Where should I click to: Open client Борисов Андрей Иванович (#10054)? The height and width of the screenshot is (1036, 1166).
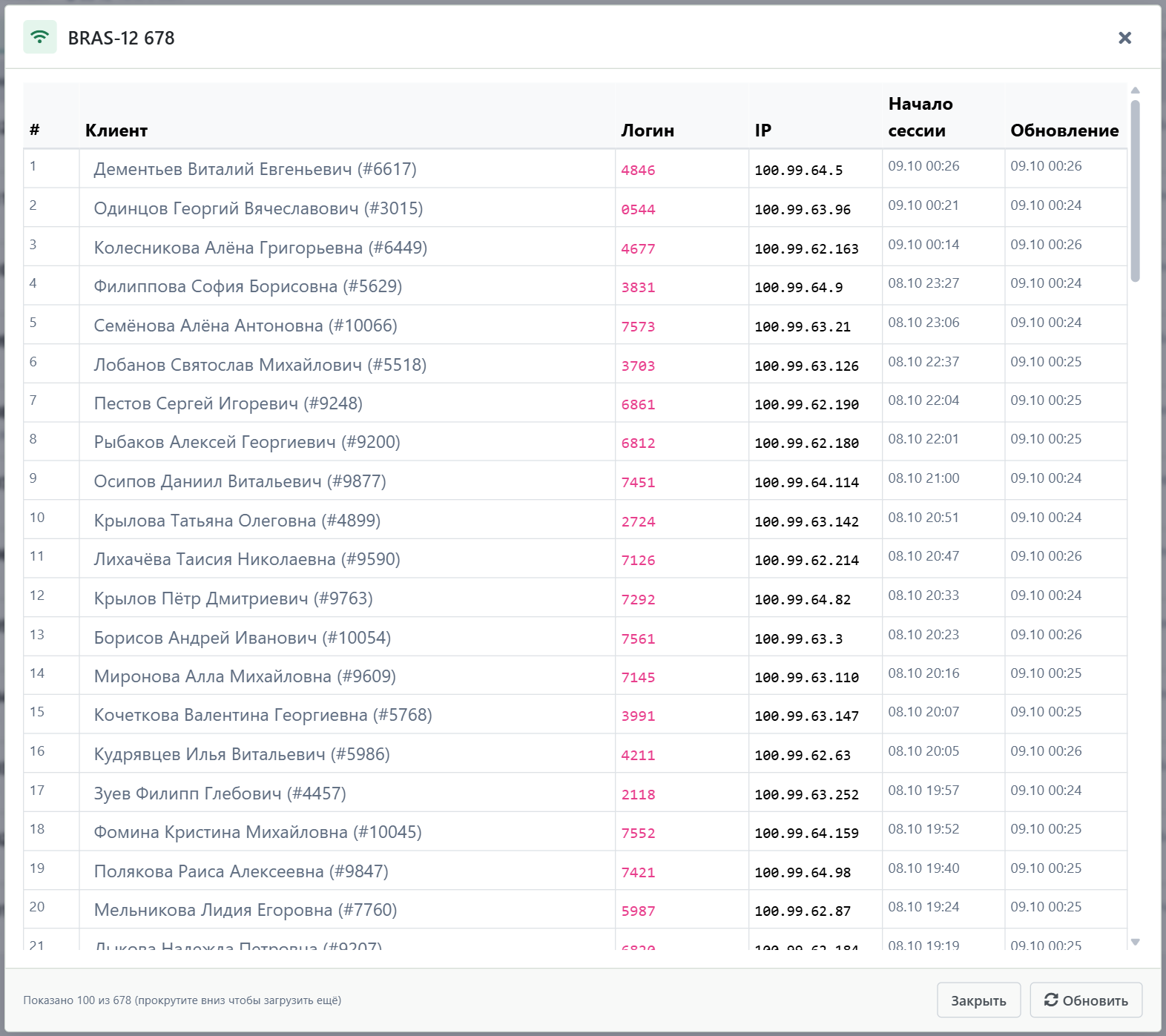[x=243, y=638]
